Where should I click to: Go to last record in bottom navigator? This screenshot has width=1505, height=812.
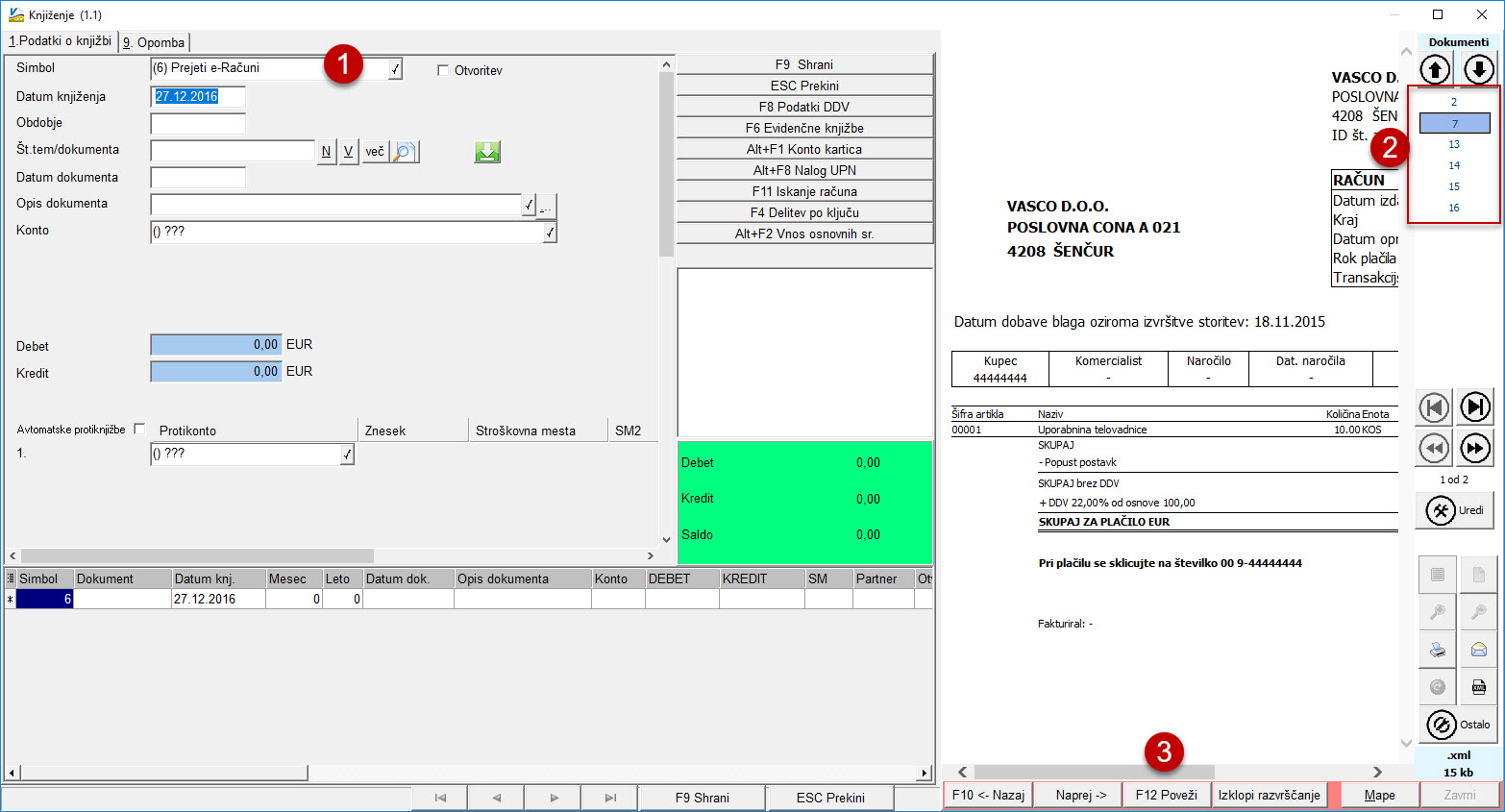610,798
